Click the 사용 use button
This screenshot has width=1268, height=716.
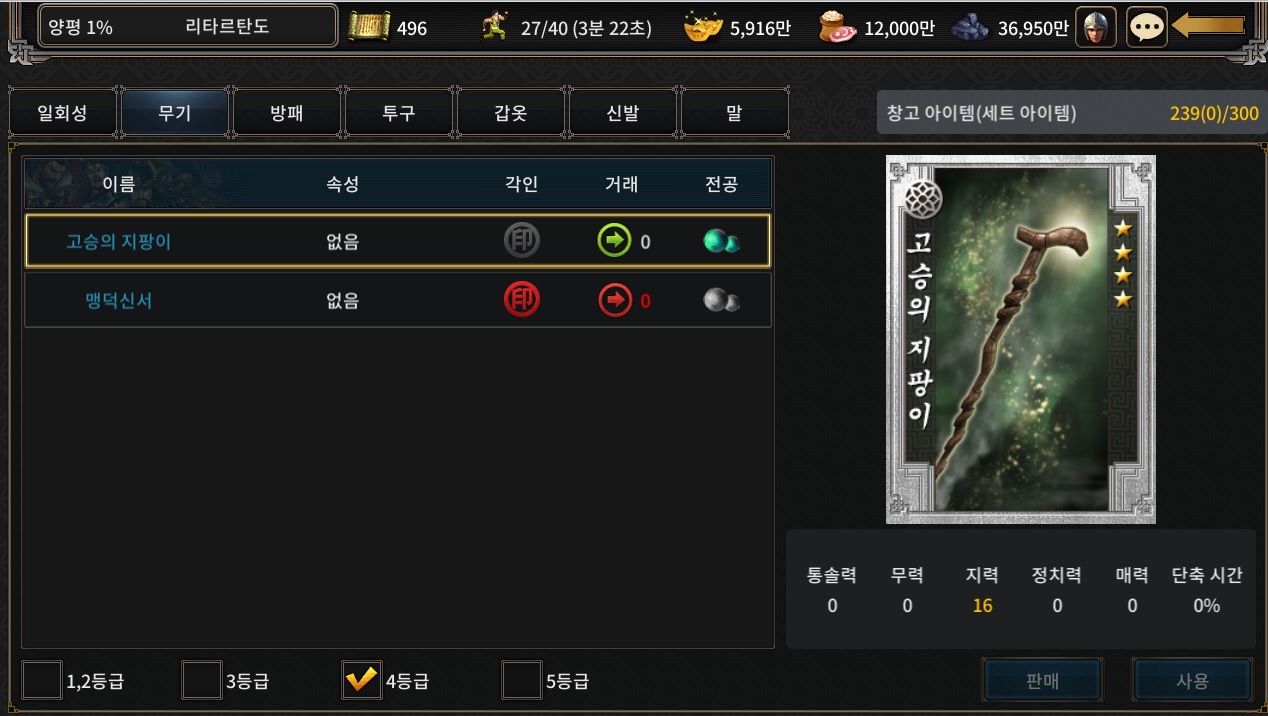[1192, 681]
